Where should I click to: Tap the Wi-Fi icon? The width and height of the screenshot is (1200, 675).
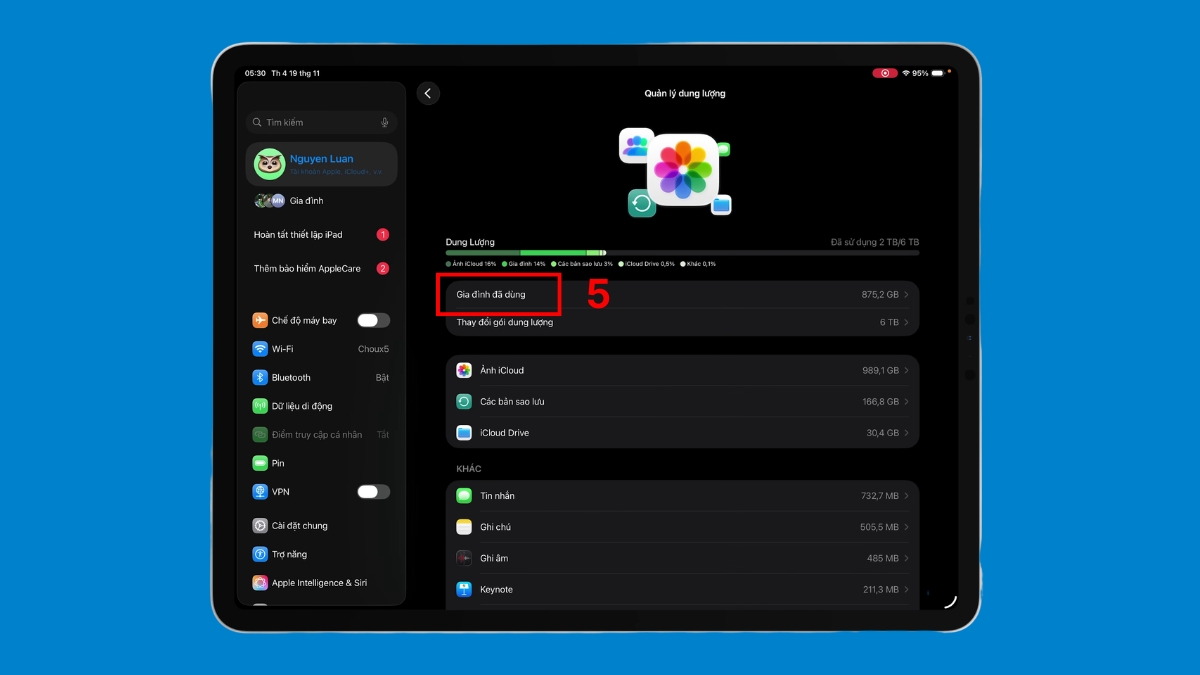point(260,349)
